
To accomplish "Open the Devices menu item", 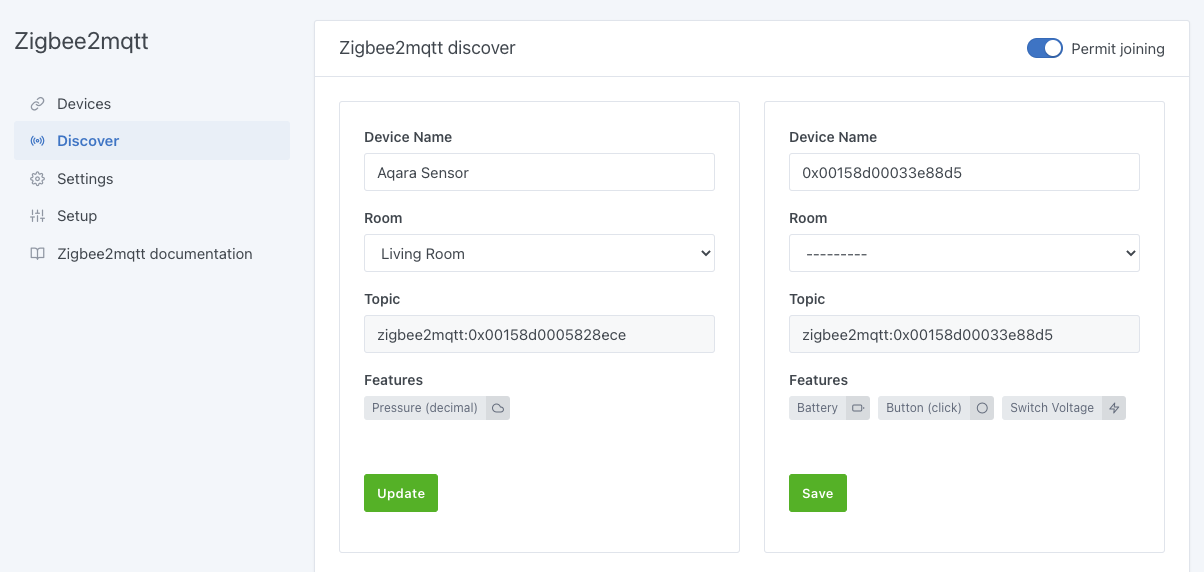I will [x=84, y=104].
